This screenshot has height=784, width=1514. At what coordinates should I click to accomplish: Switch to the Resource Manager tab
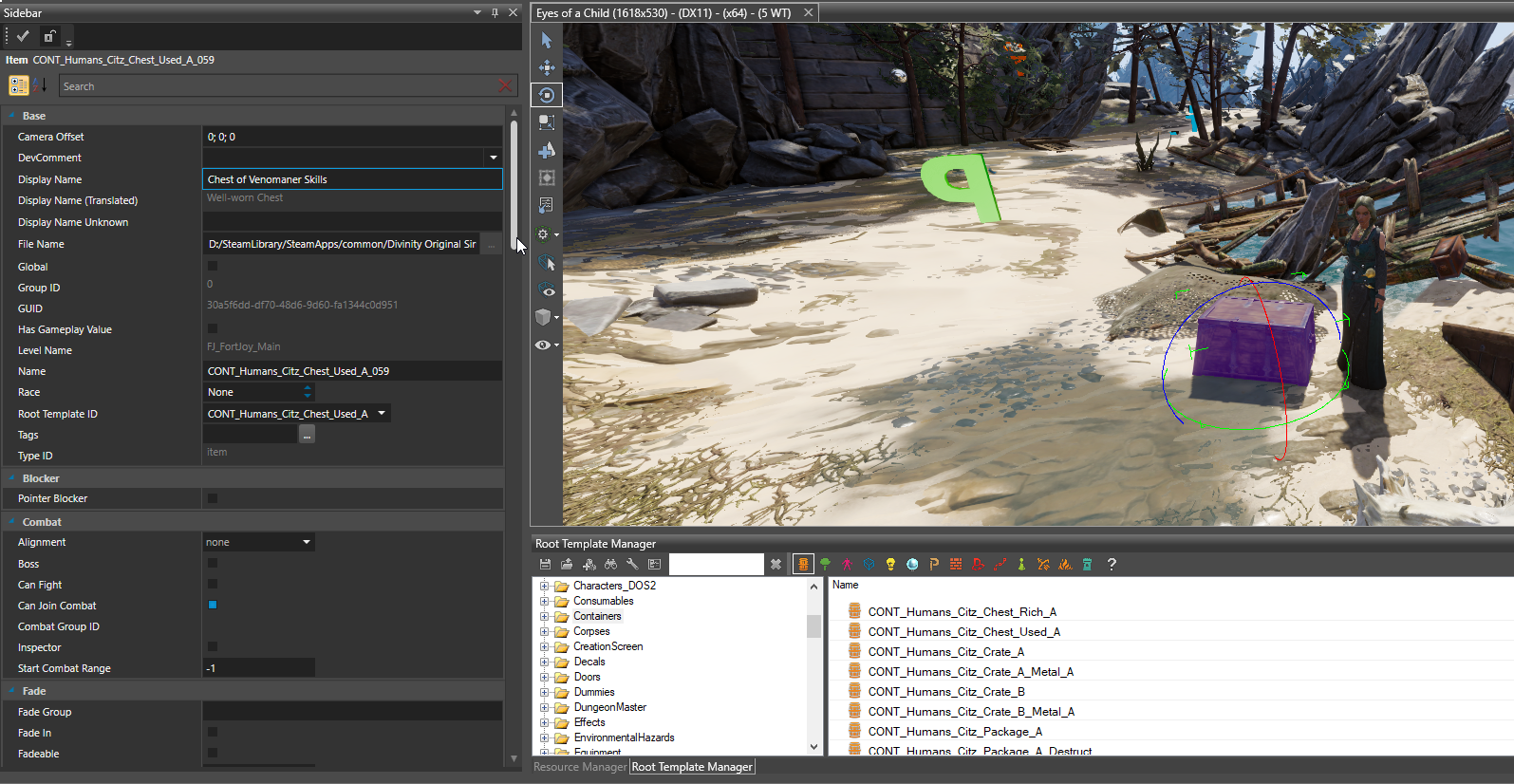tap(580, 767)
